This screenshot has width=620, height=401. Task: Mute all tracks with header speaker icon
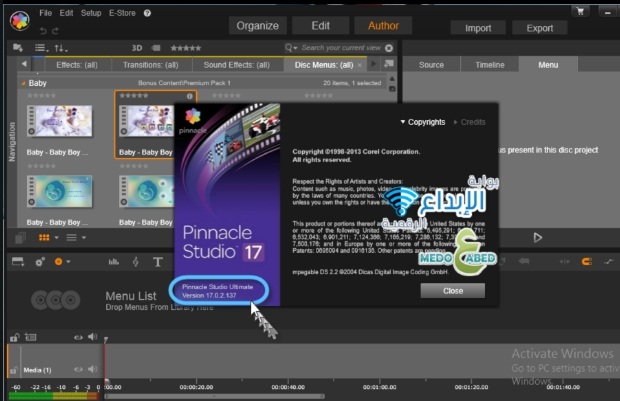93,337
